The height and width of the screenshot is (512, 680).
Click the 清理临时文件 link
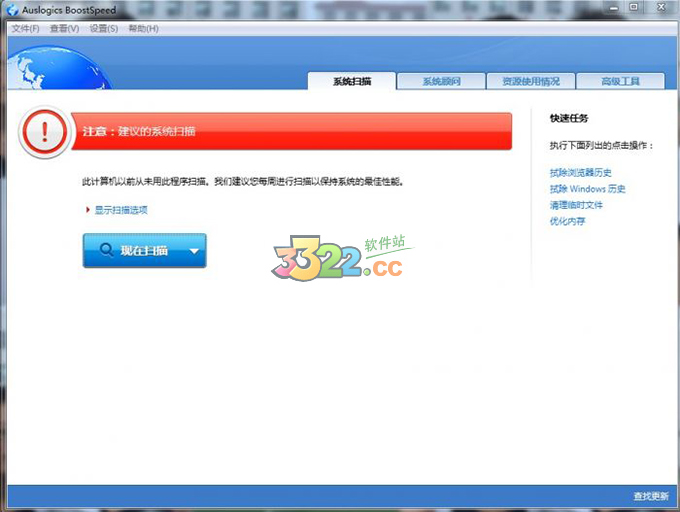(x=576, y=205)
